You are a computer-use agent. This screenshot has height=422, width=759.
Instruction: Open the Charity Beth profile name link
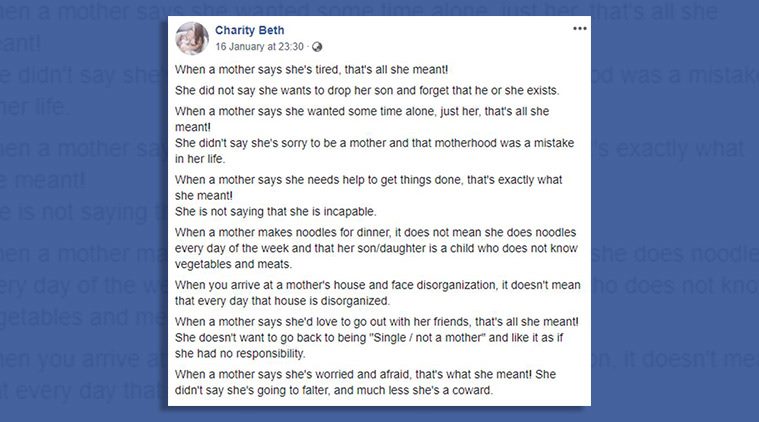[x=249, y=30]
